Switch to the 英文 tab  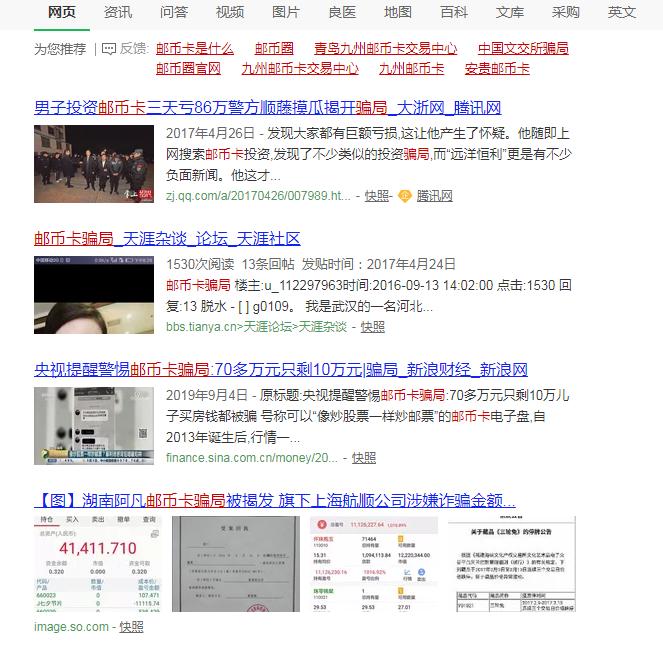[622, 12]
